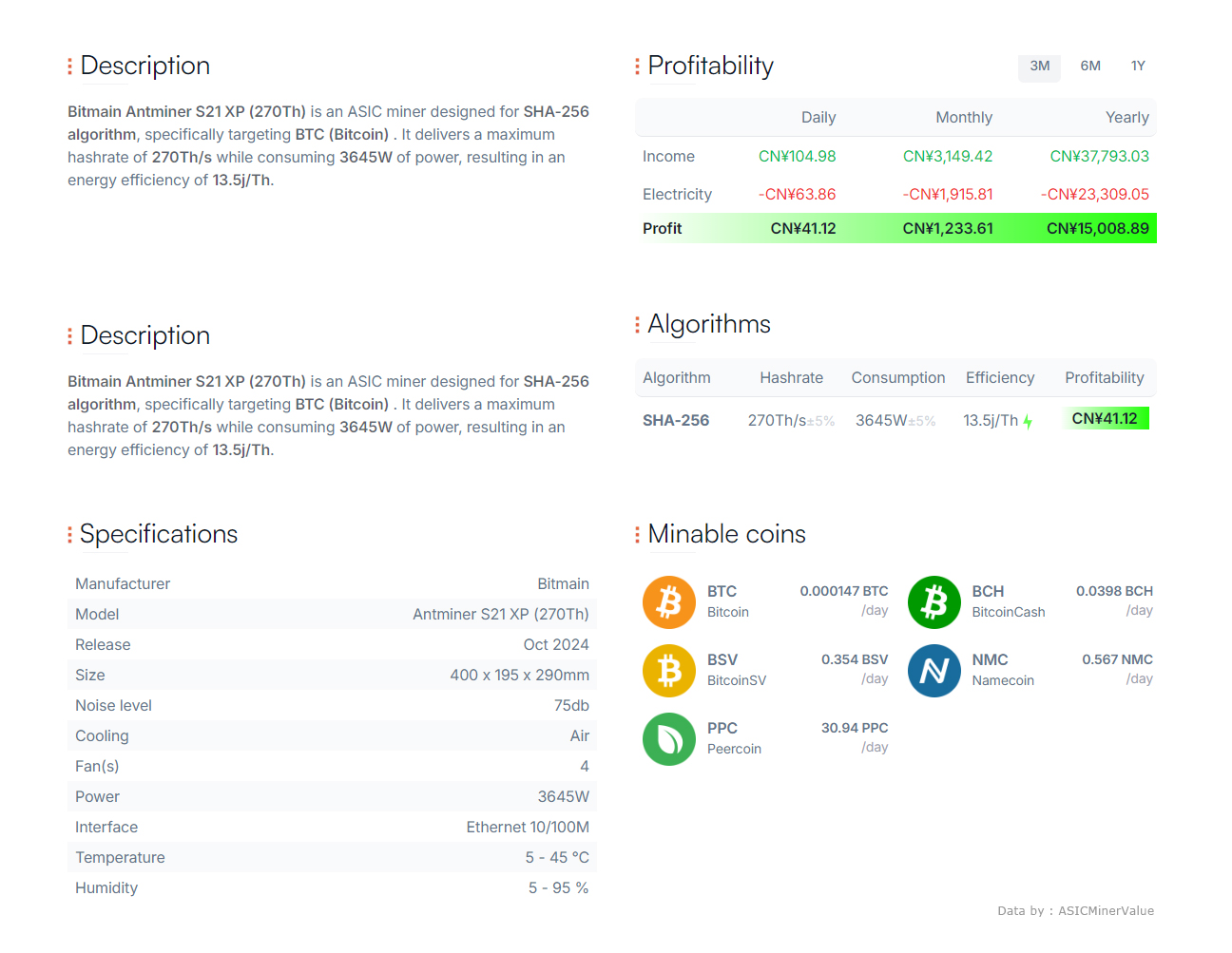The image size is (1232, 953).
Task: Switch profitability range to 6M
Action: tap(1090, 67)
